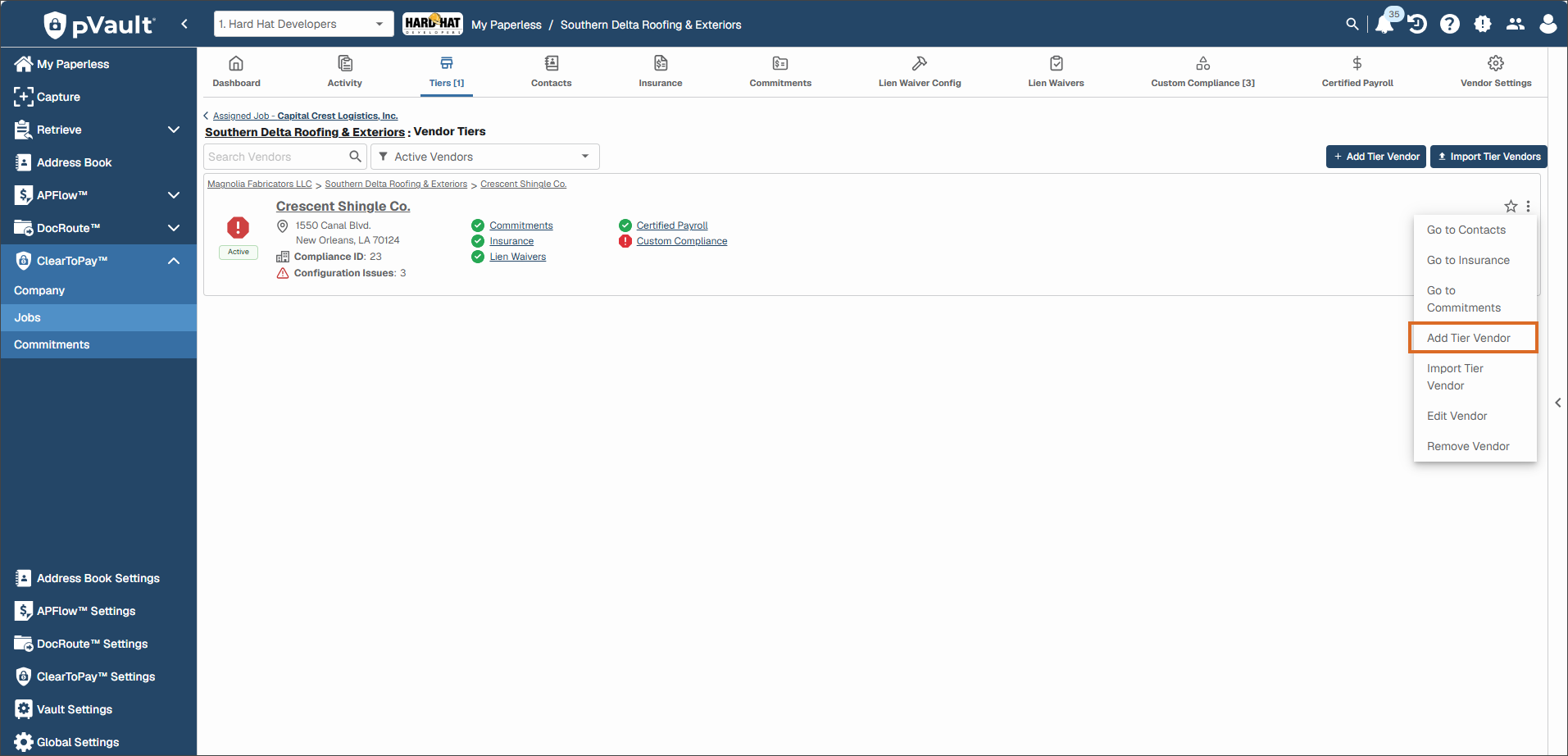1568x756 pixels.
Task: Click the green check next to Commitments
Action: click(478, 225)
